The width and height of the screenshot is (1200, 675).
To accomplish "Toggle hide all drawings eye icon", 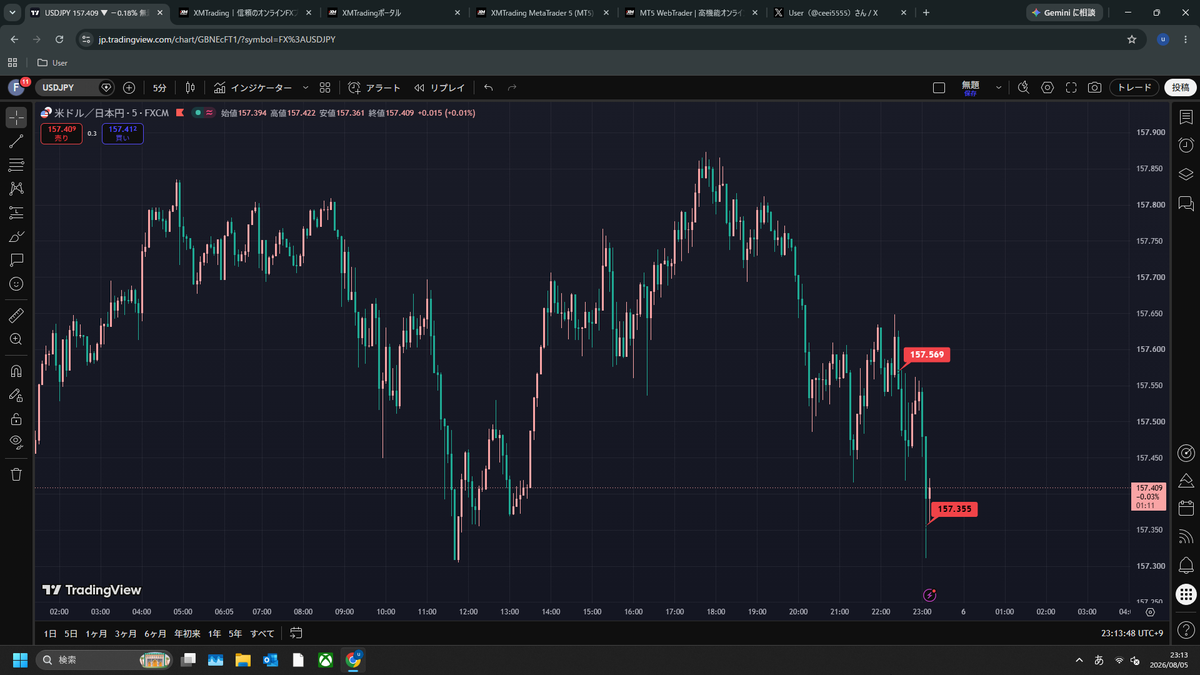I will pos(16,442).
